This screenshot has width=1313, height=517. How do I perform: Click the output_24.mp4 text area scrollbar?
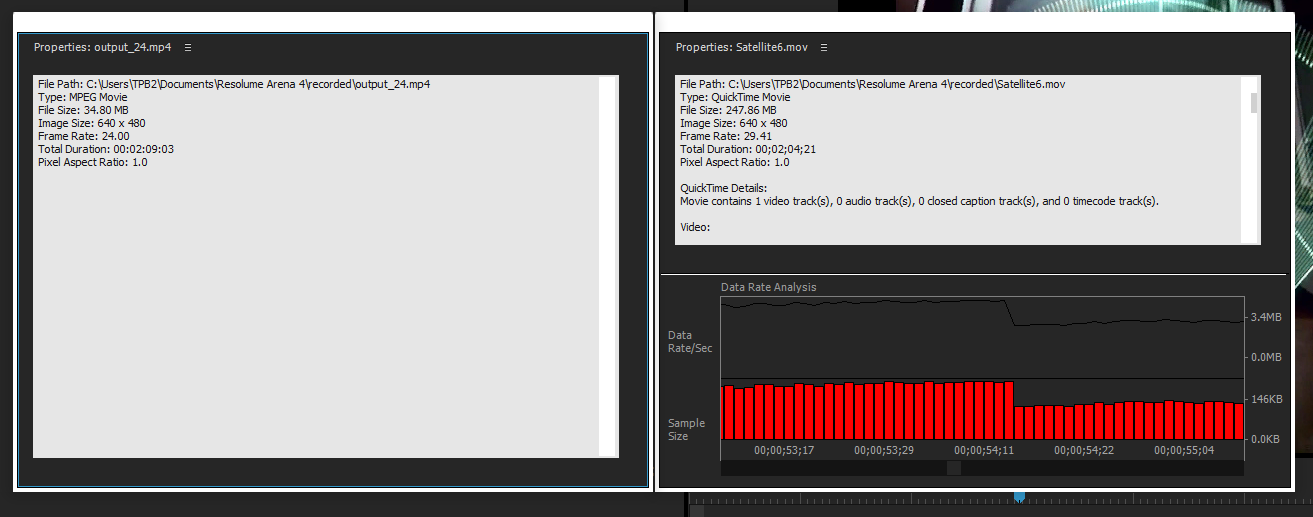[605, 266]
